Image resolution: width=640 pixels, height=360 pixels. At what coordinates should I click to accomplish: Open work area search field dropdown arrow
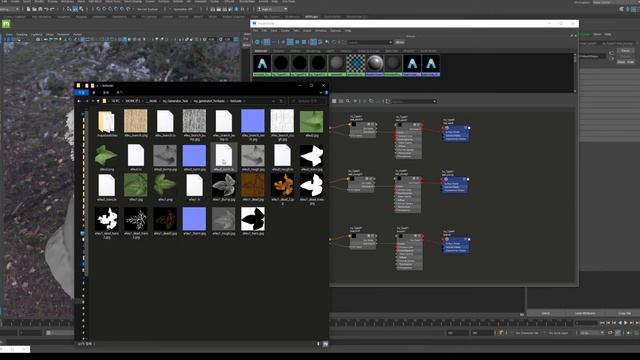pyautogui.click(x=434, y=101)
